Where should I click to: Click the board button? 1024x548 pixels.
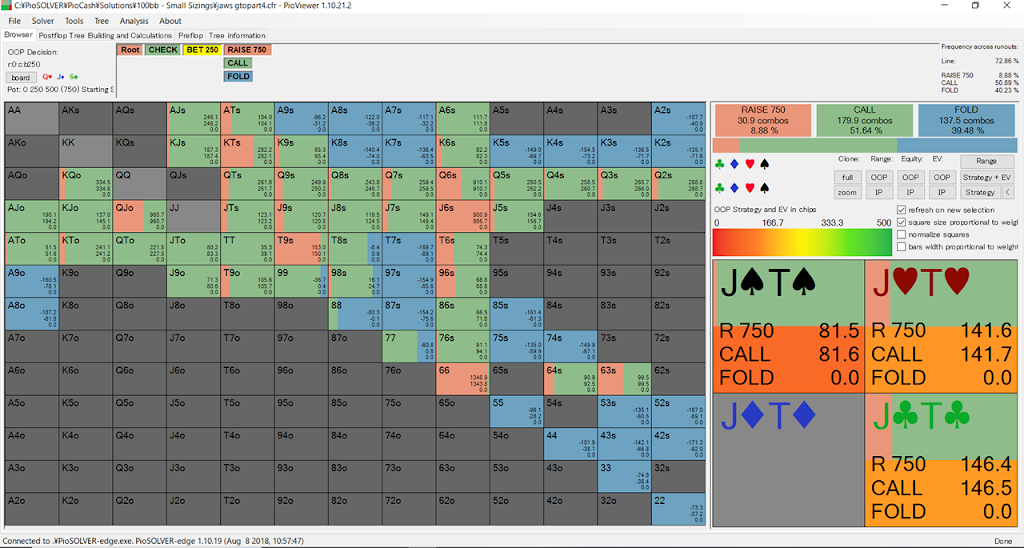click(21, 77)
